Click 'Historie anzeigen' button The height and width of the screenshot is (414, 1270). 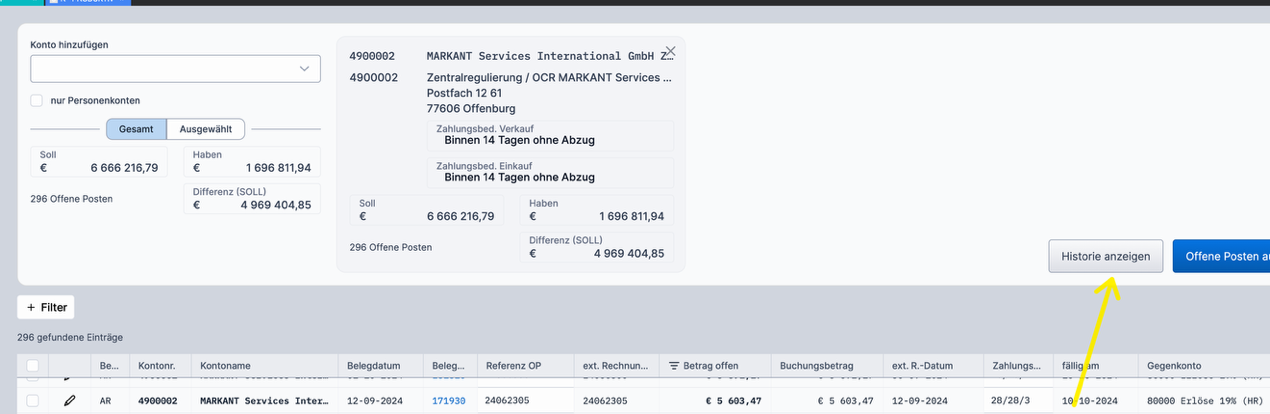(1106, 256)
